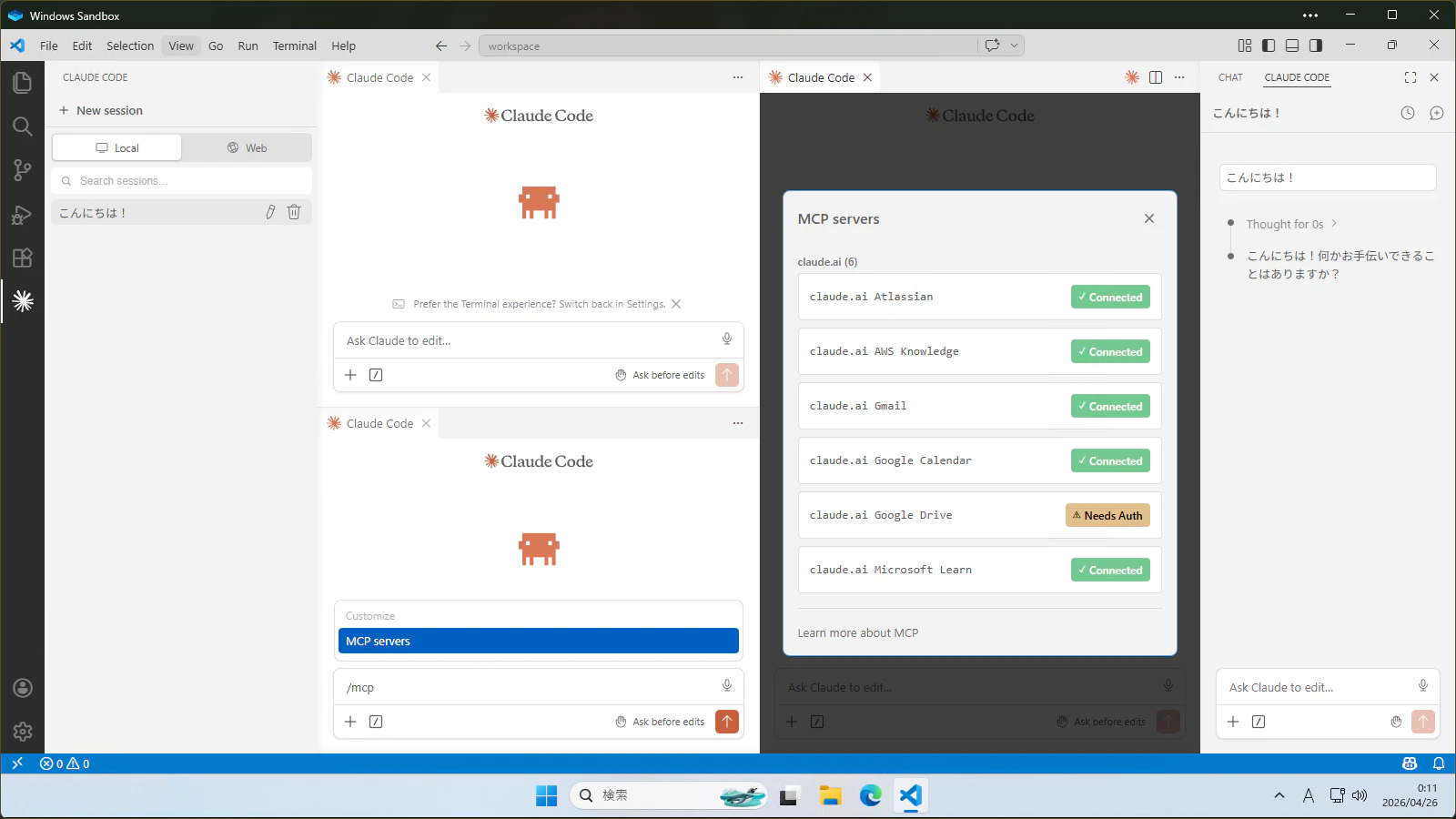The width and height of the screenshot is (1456, 819).
Task: Toggle primary side bar visibility
Action: coord(1269,45)
